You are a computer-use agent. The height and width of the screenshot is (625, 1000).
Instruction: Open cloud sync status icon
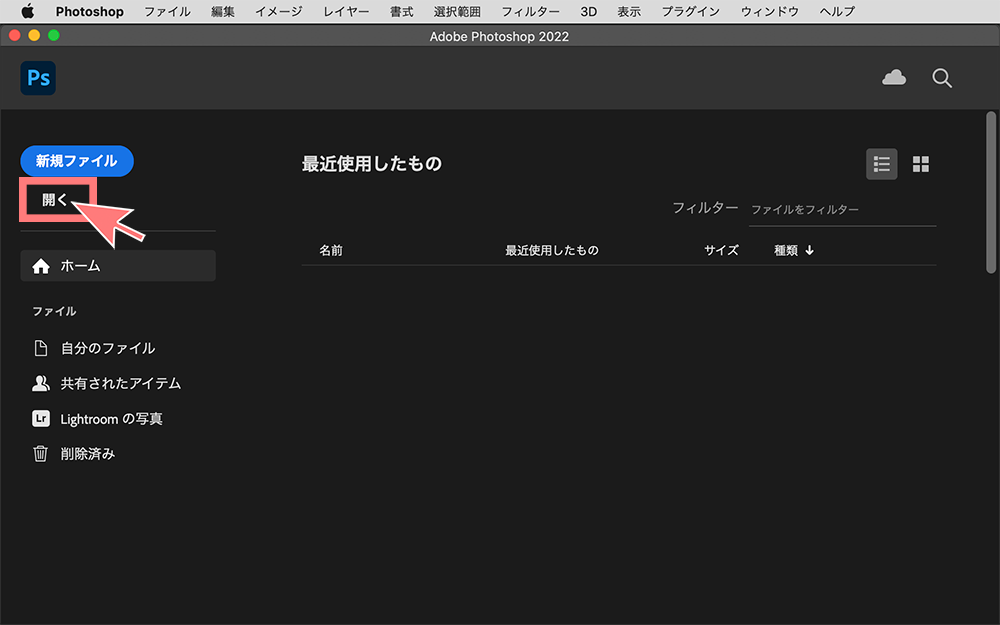point(893,78)
